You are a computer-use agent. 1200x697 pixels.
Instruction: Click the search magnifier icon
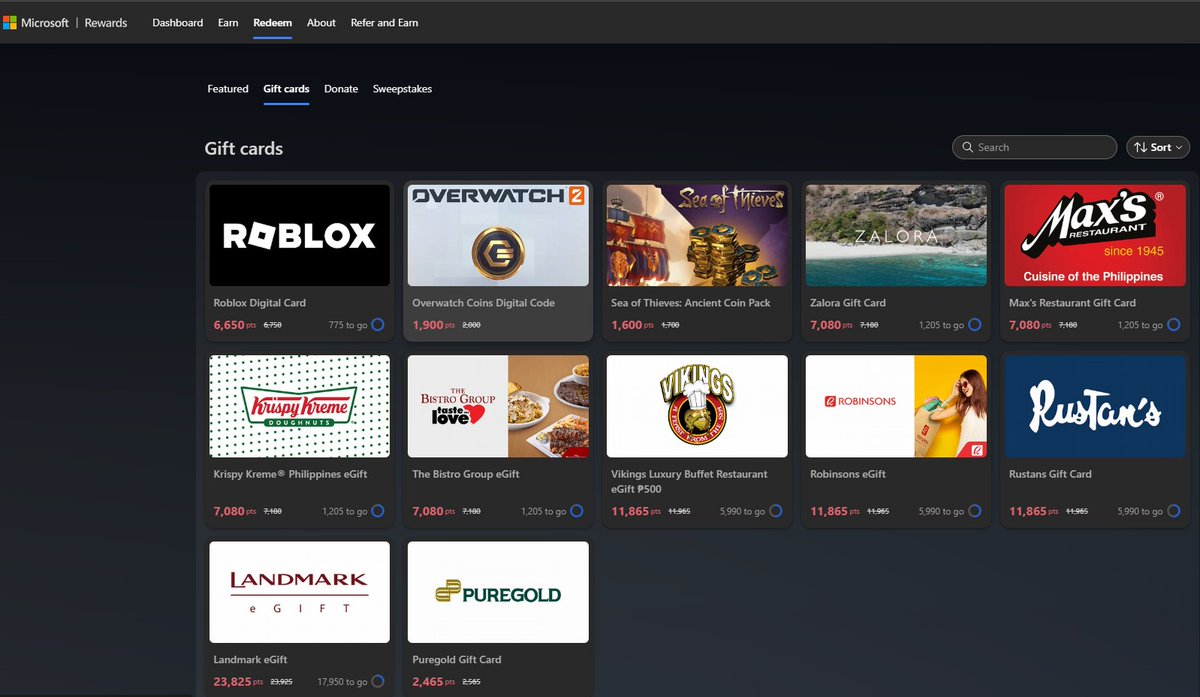(967, 147)
